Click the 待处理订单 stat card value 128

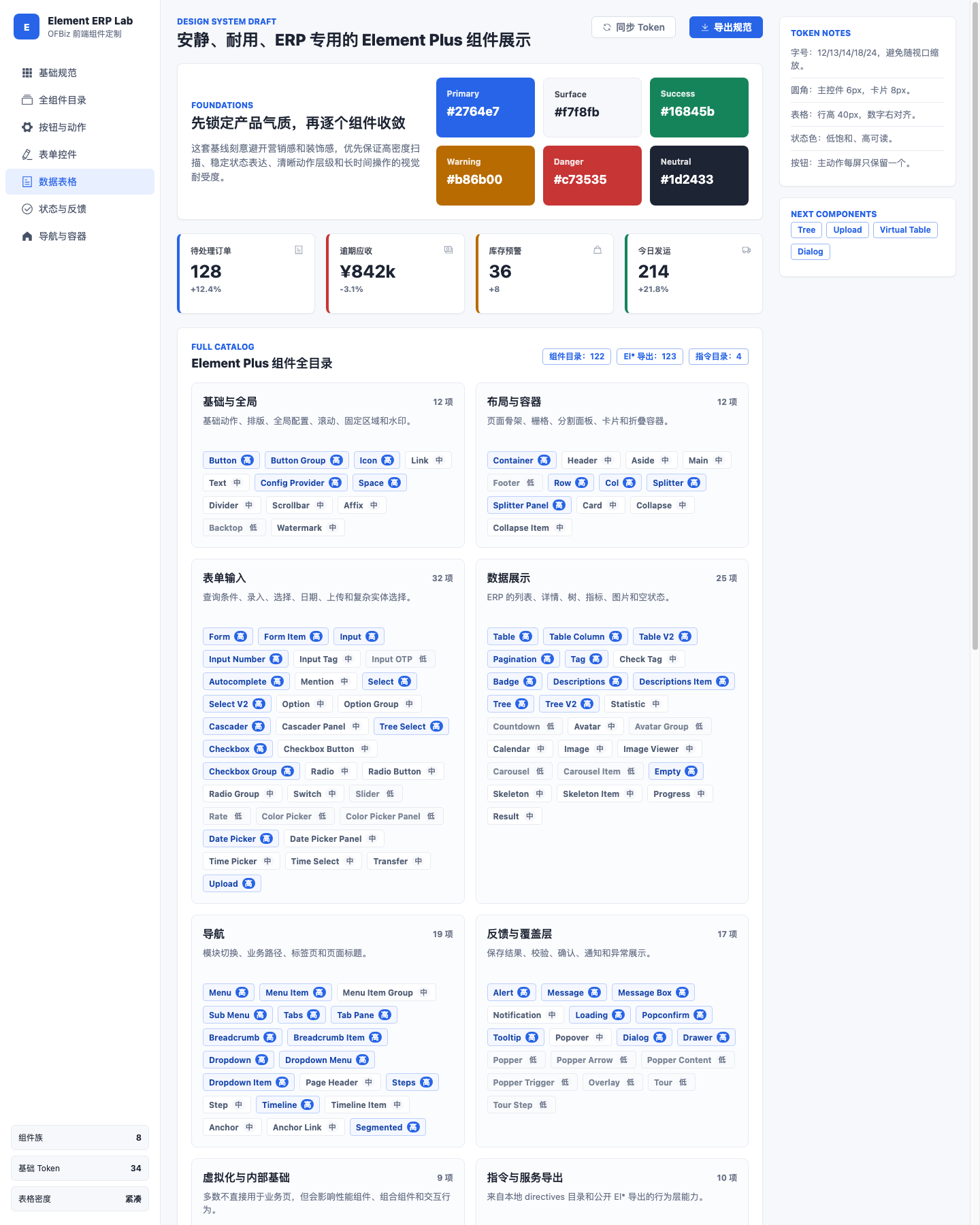tap(206, 272)
